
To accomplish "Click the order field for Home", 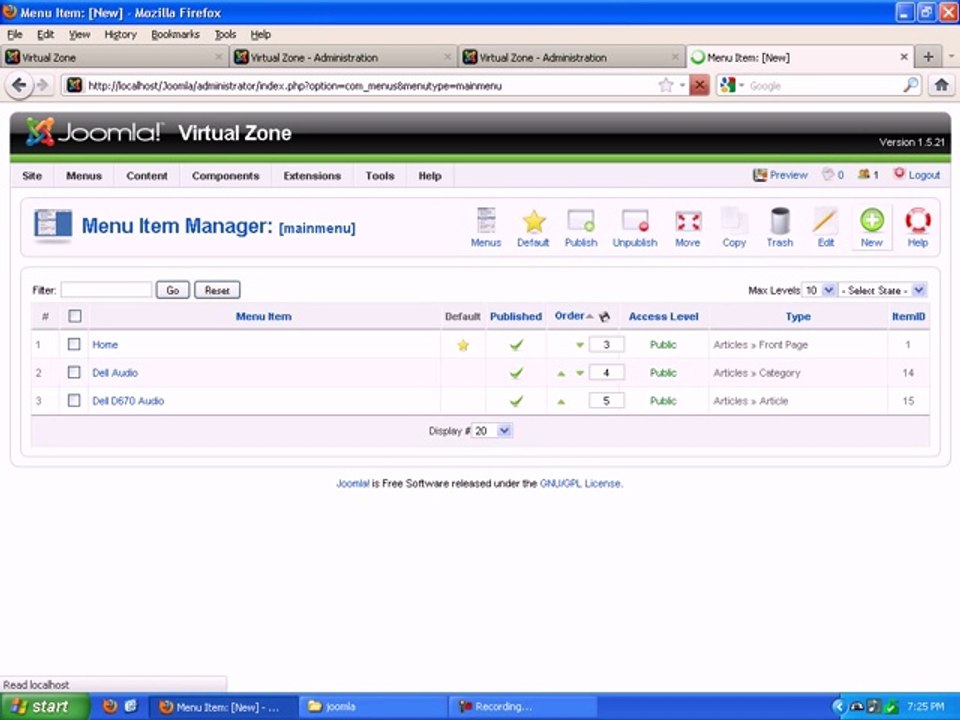I will (606, 345).
